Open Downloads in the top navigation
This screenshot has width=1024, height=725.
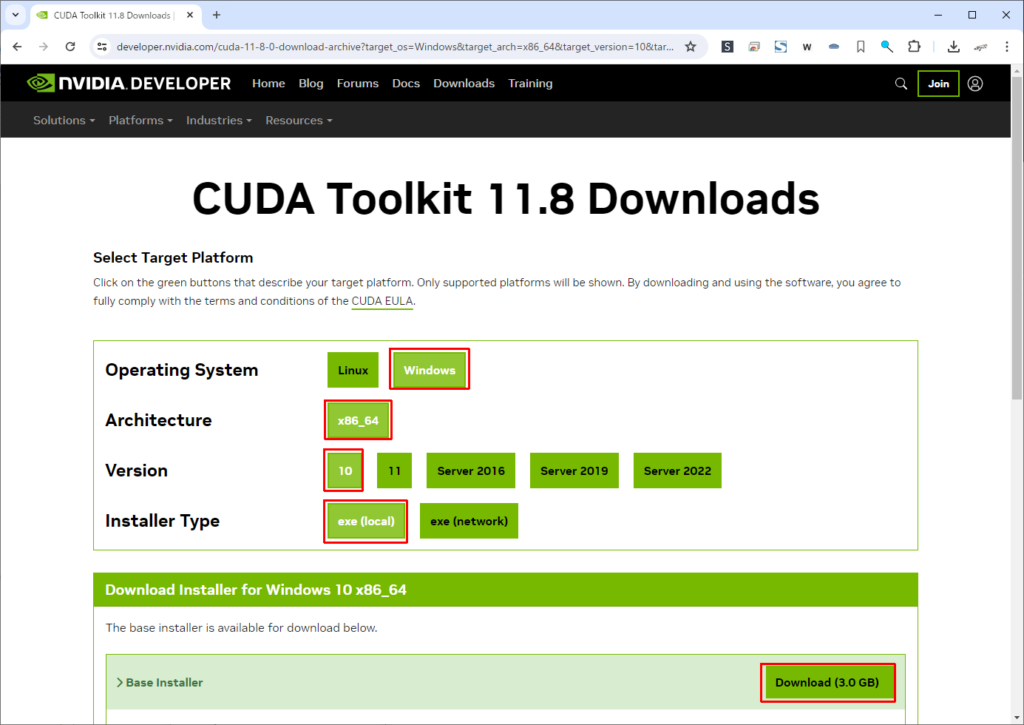click(x=464, y=83)
